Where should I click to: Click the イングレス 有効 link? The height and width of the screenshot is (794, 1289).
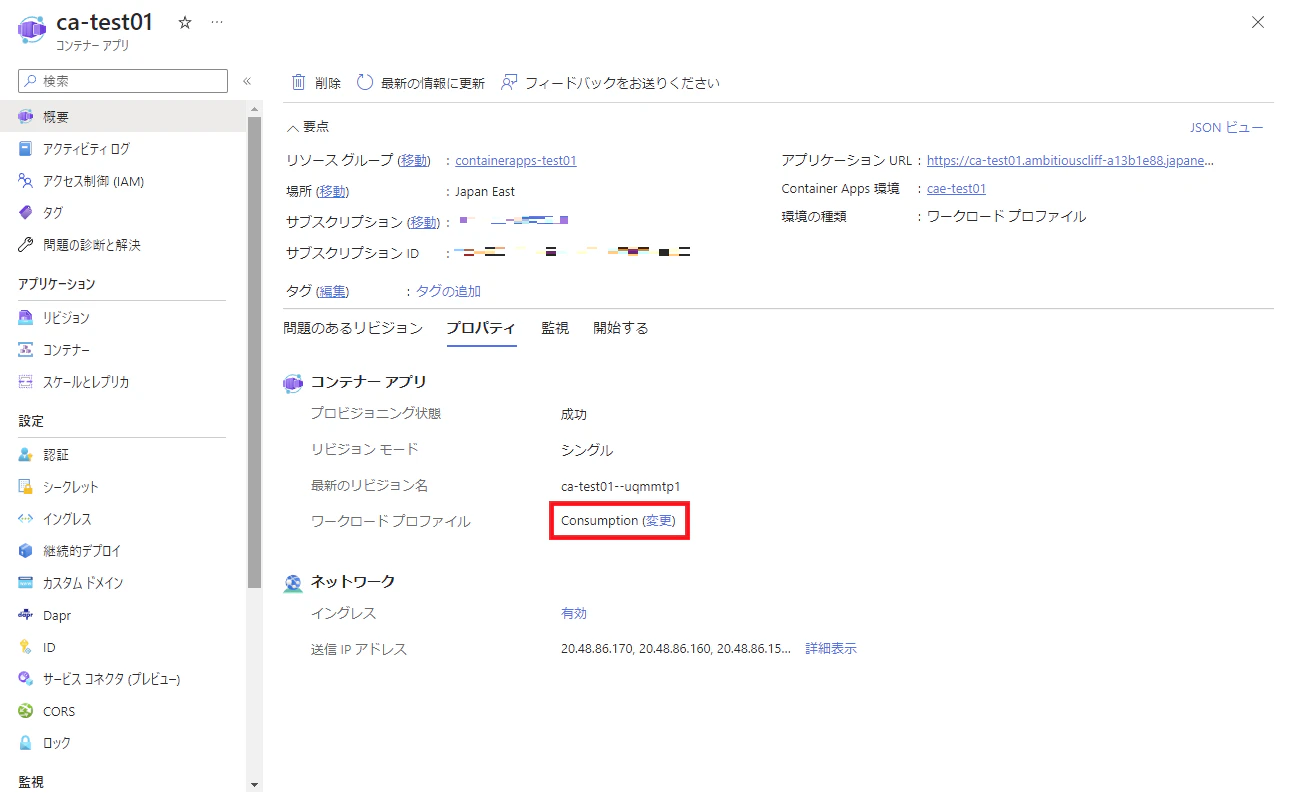(x=574, y=613)
